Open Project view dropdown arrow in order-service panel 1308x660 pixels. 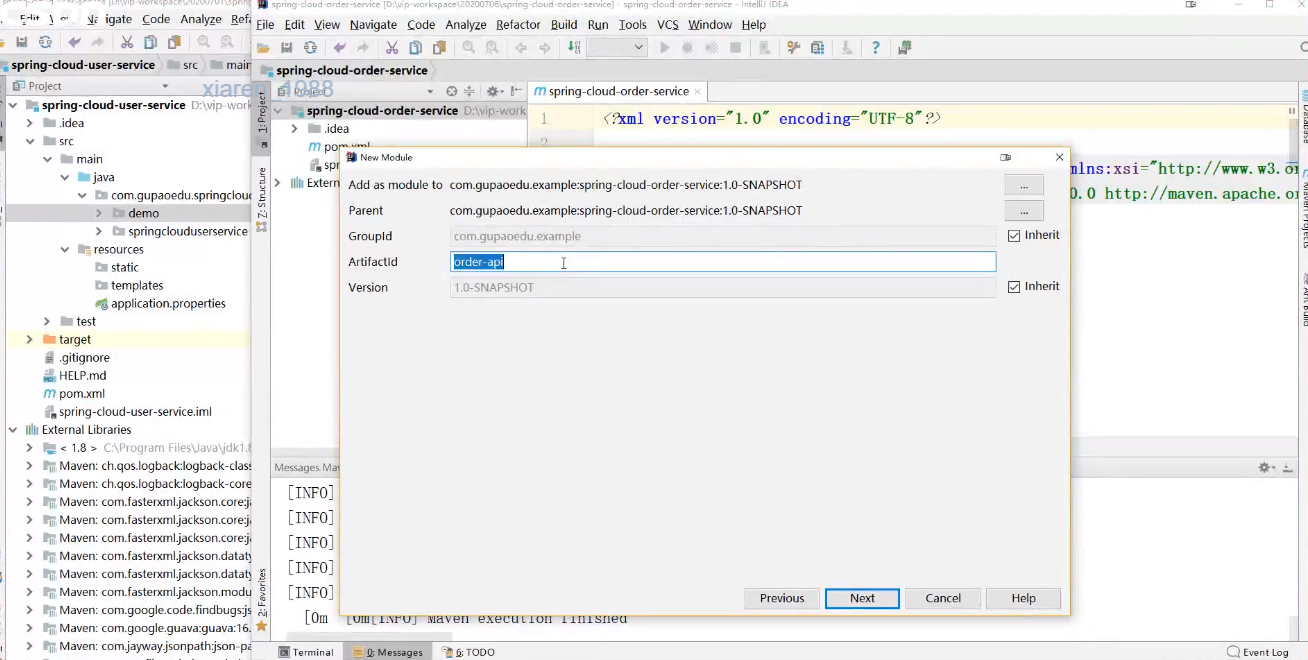coord(430,91)
